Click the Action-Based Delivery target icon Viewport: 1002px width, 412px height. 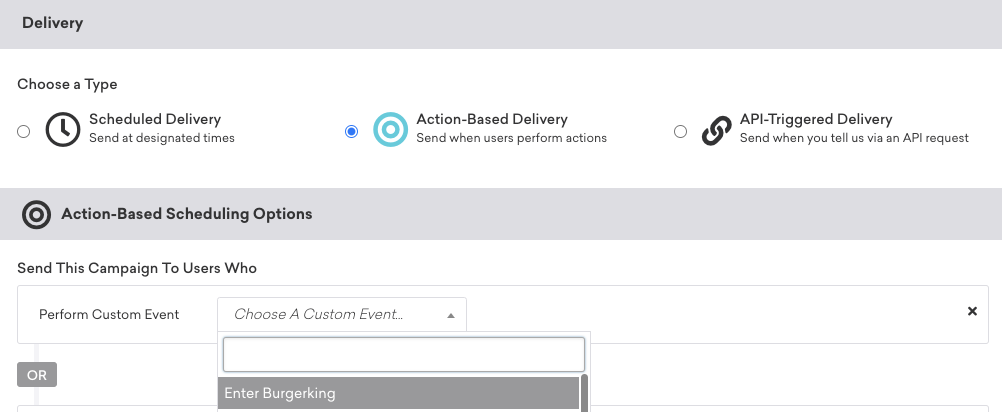[390, 129]
